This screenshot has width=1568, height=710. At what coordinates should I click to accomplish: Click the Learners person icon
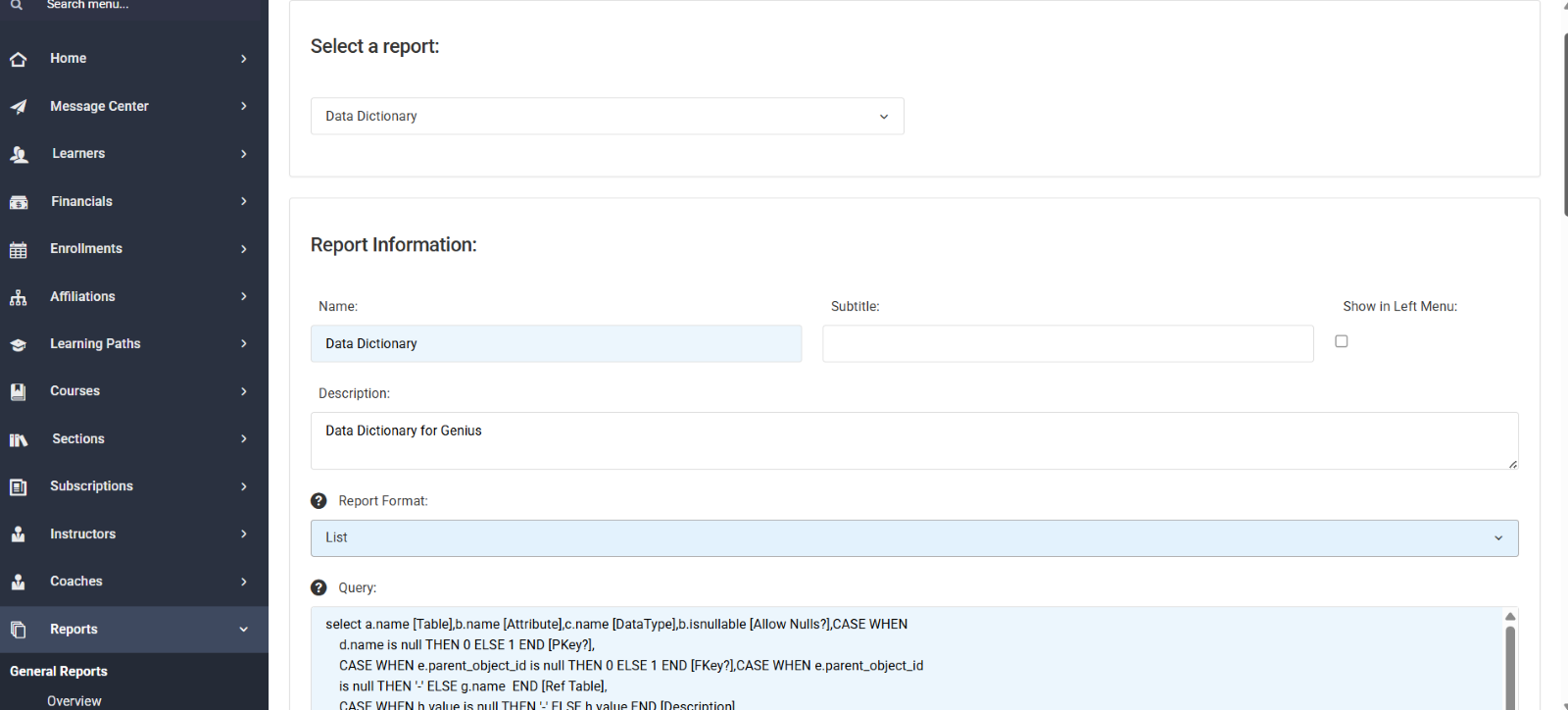18,154
